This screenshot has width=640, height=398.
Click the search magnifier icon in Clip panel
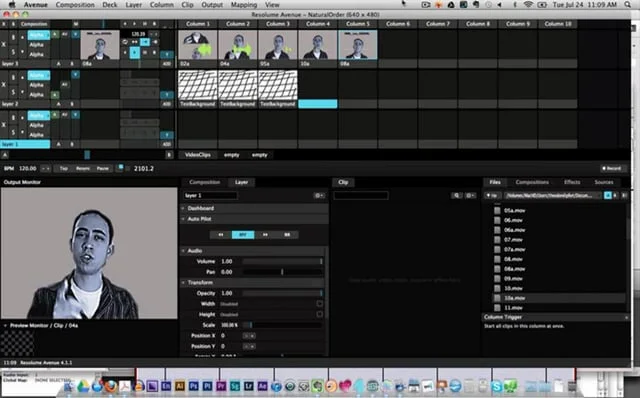(456, 196)
